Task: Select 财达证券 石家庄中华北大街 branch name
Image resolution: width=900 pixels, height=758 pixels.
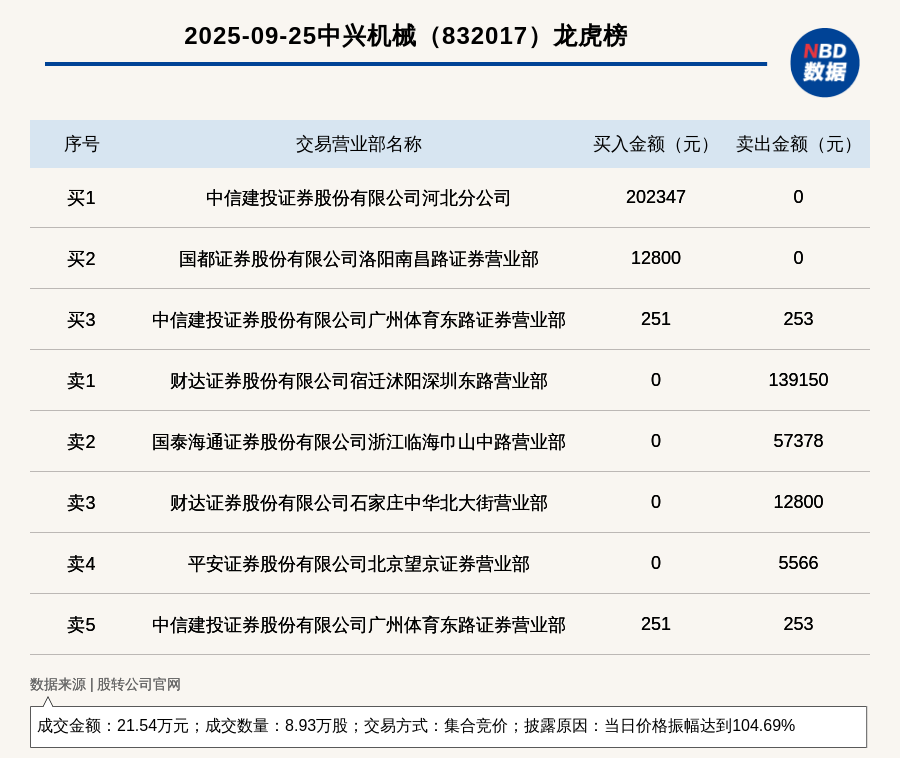Action: click(x=358, y=503)
